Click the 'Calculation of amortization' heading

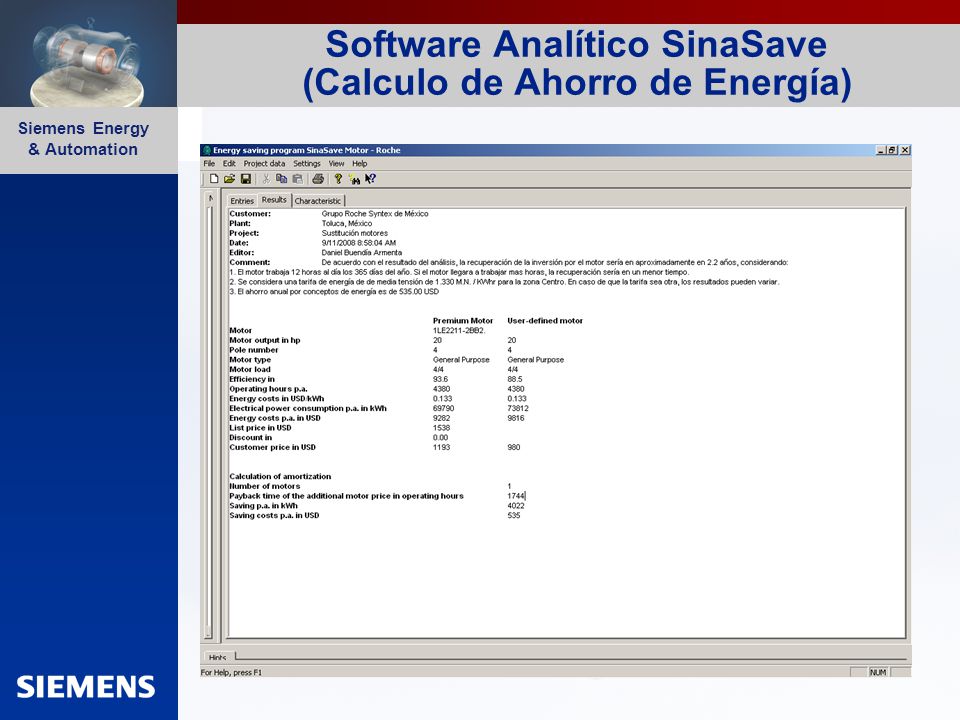[280, 476]
